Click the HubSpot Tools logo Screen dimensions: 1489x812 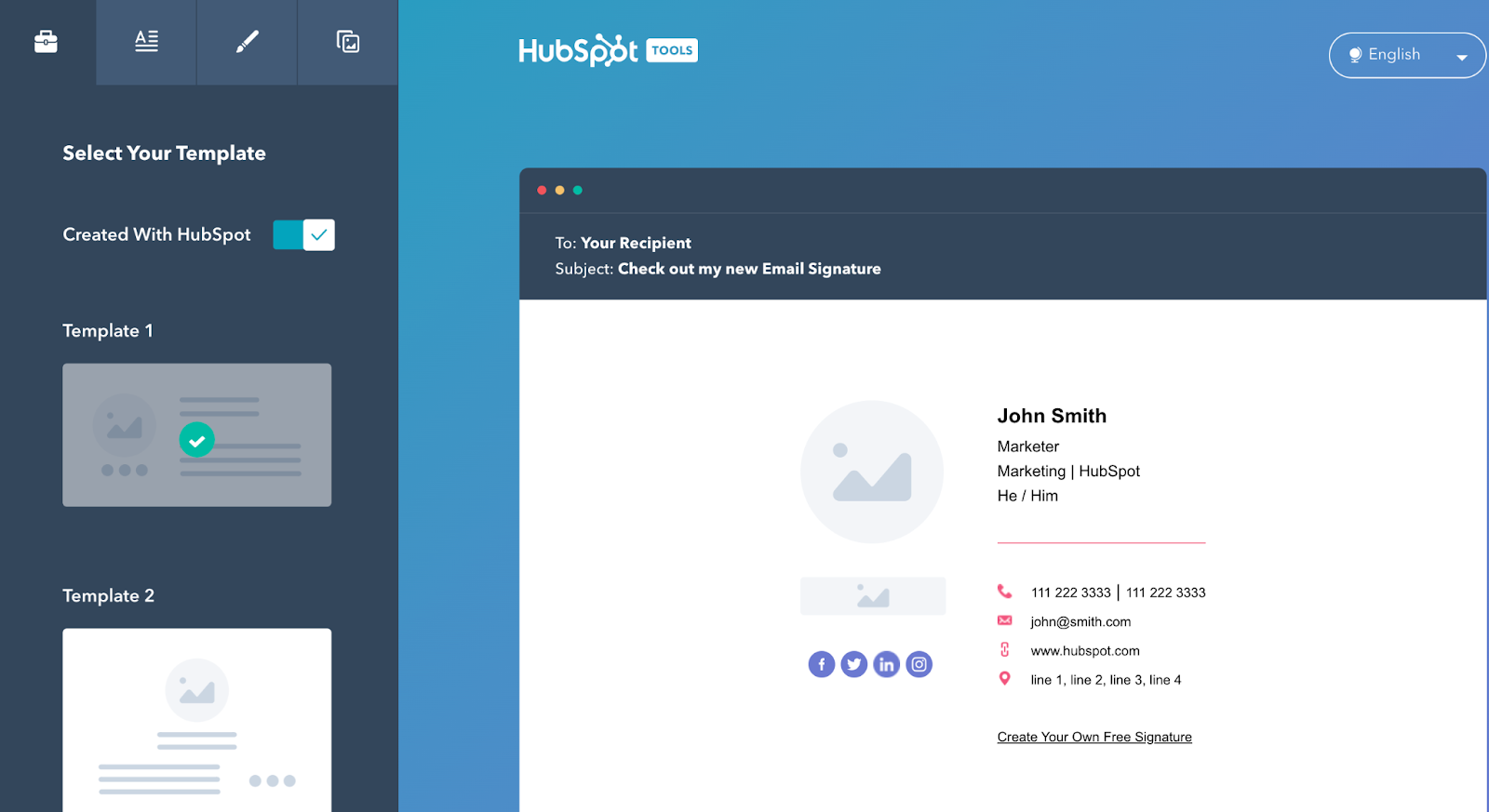[608, 50]
